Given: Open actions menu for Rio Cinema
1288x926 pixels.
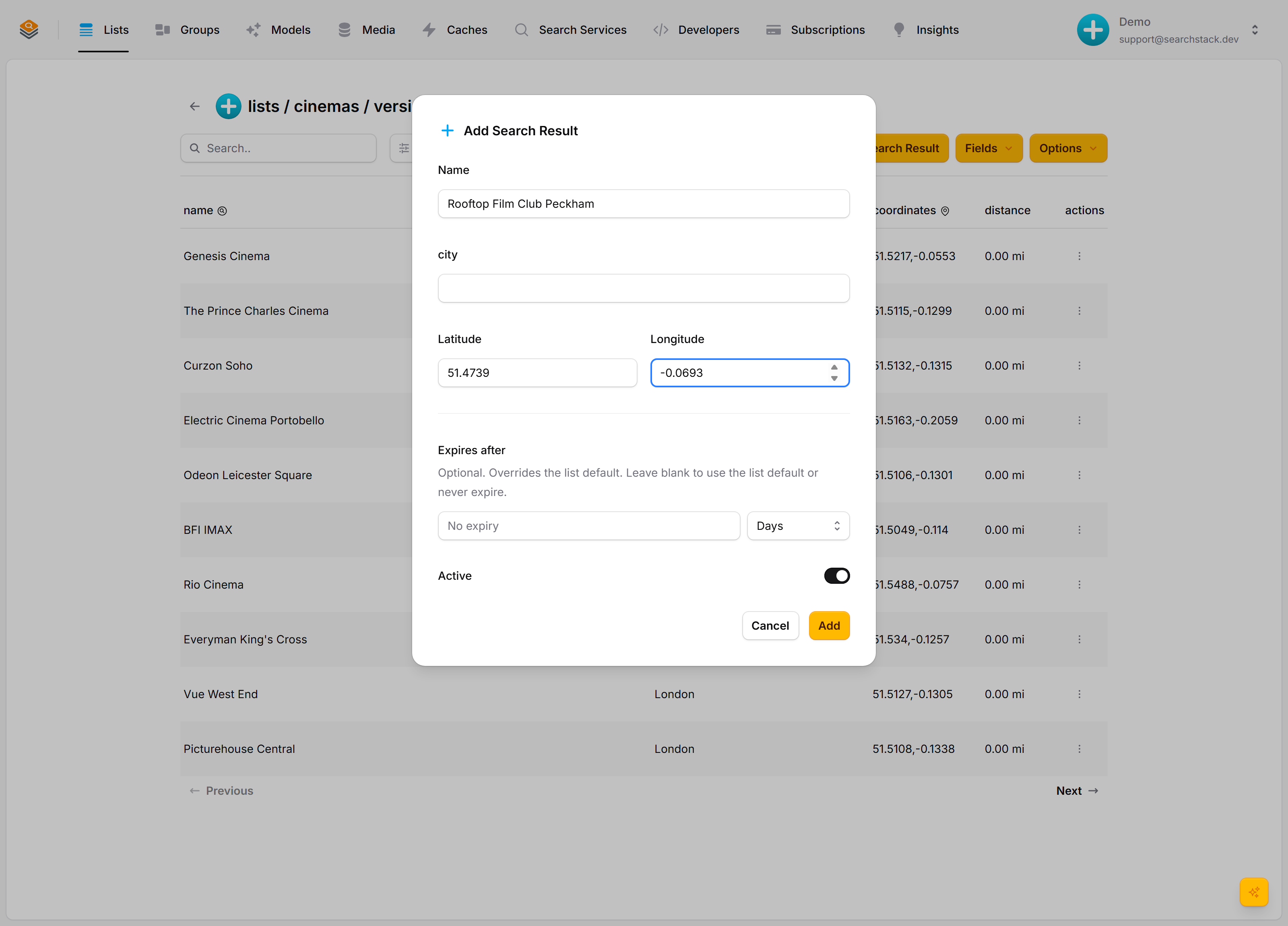Looking at the screenshot, I should [1079, 585].
